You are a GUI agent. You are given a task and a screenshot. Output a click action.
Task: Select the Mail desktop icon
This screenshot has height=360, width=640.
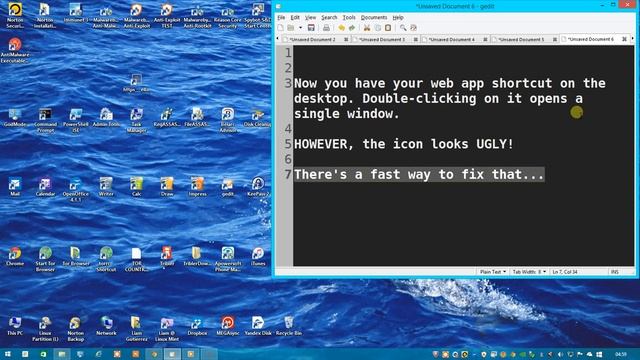(x=15, y=187)
